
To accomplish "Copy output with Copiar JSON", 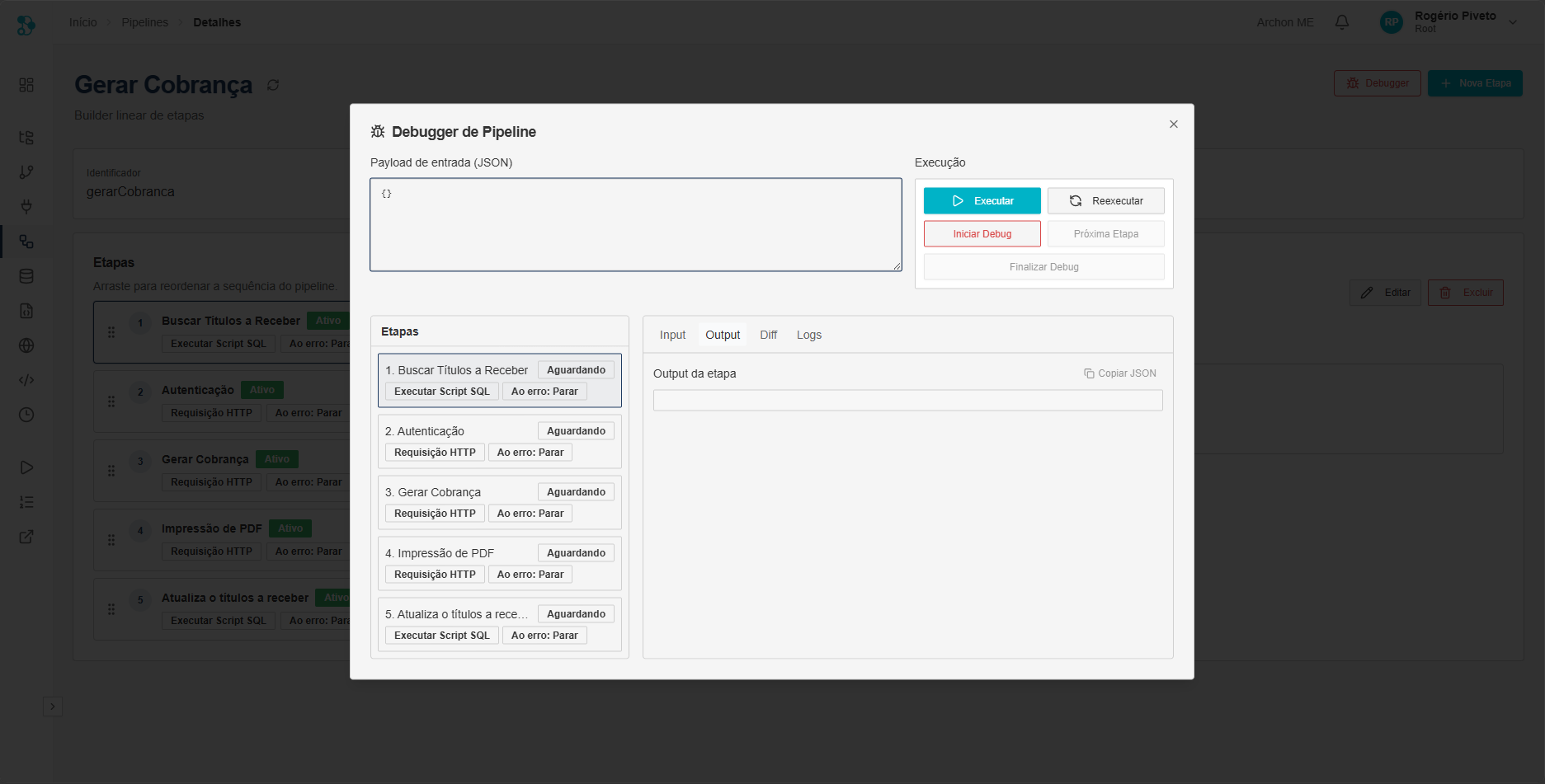I will click(x=1120, y=373).
